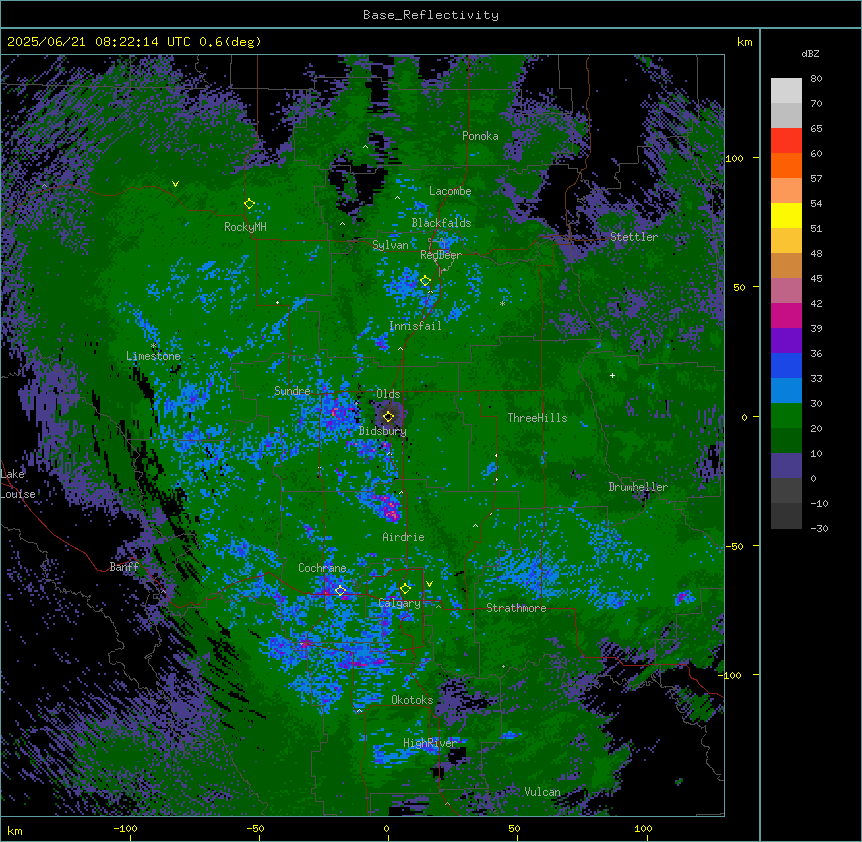Select the Ponoka city label

click(480, 136)
